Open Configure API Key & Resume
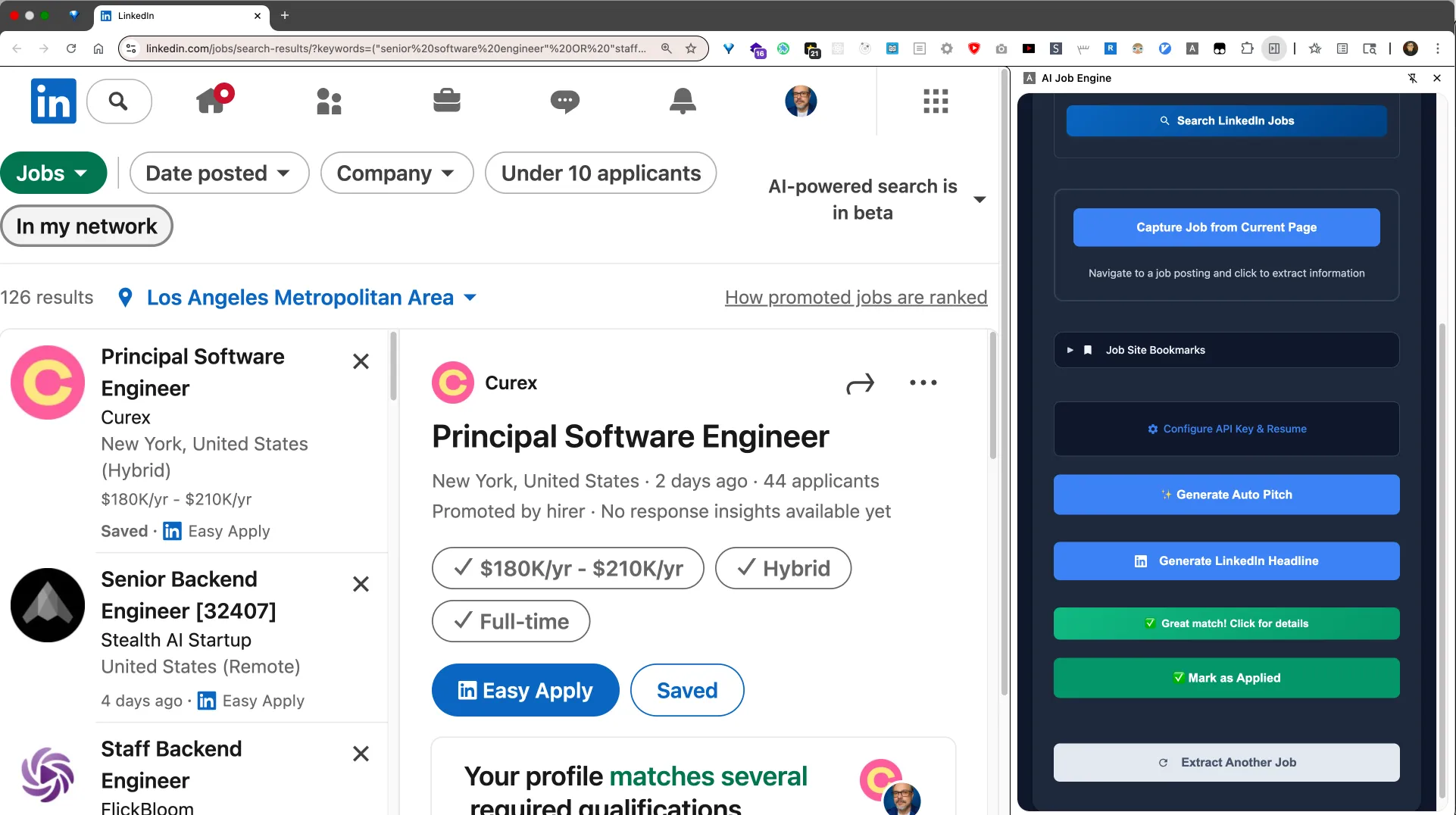Image resolution: width=1456 pixels, height=815 pixels. [x=1226, y=429]
